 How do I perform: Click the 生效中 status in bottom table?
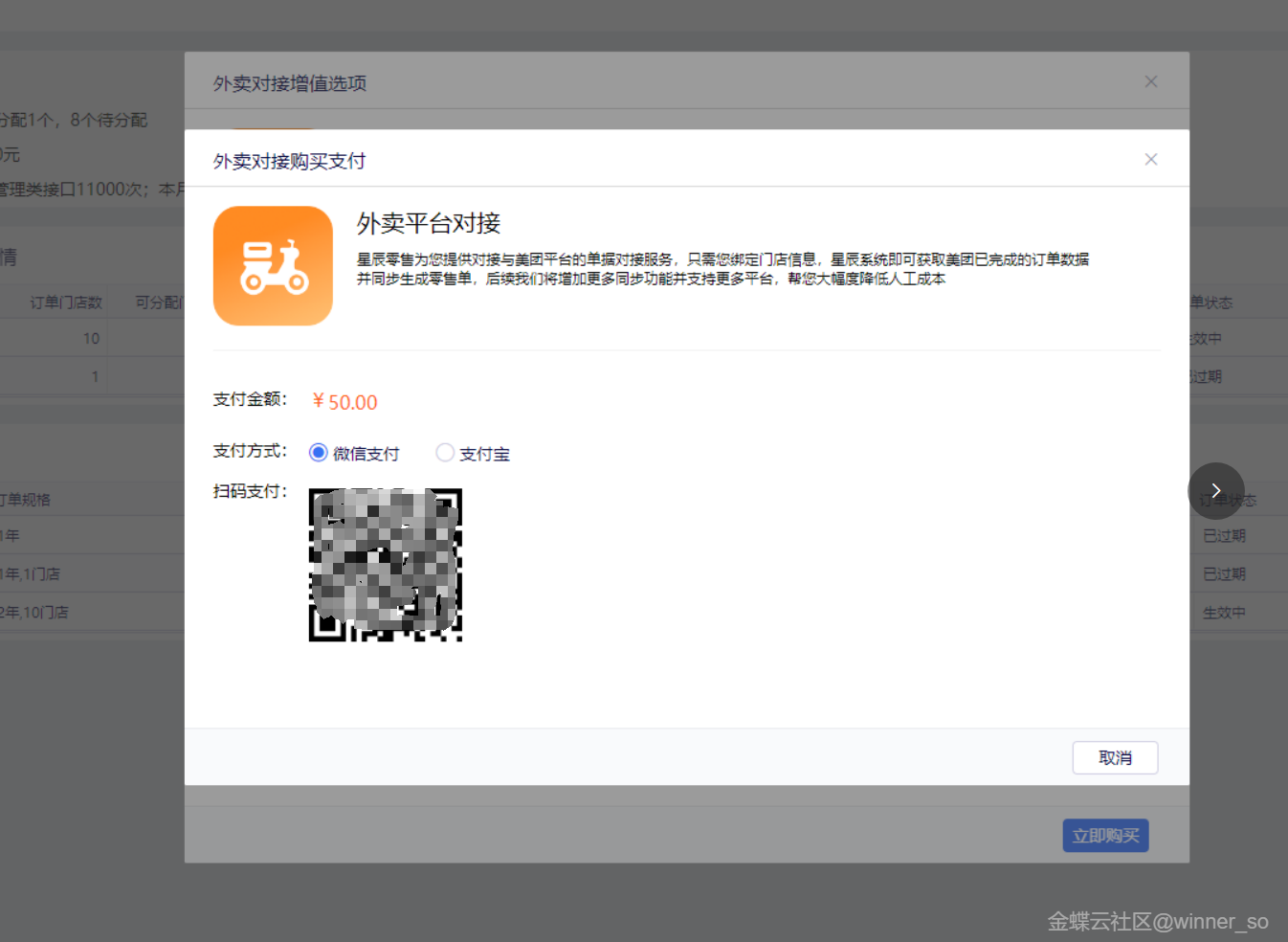point(1224,613)
